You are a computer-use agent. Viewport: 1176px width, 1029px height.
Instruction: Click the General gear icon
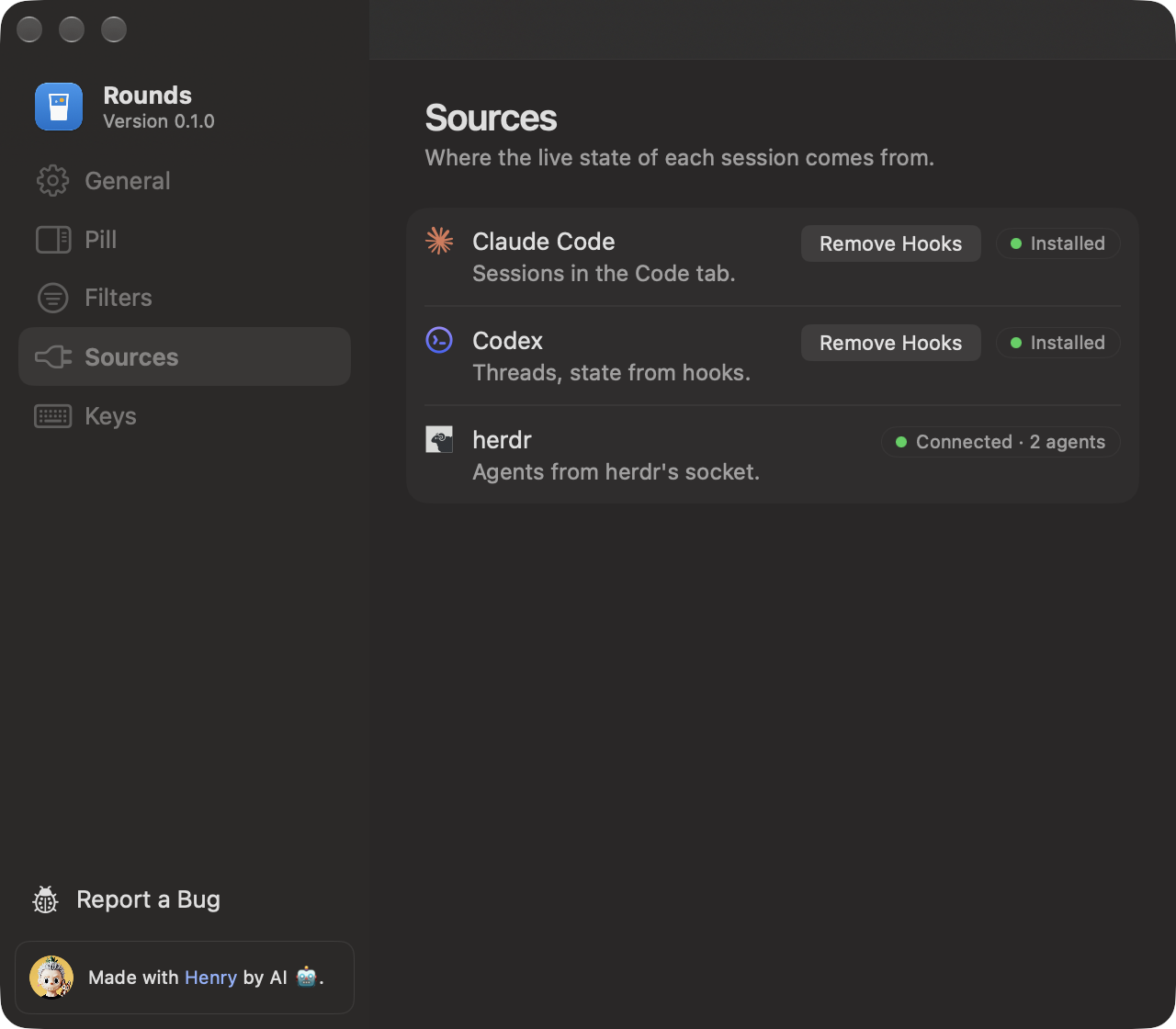[52, 181]
